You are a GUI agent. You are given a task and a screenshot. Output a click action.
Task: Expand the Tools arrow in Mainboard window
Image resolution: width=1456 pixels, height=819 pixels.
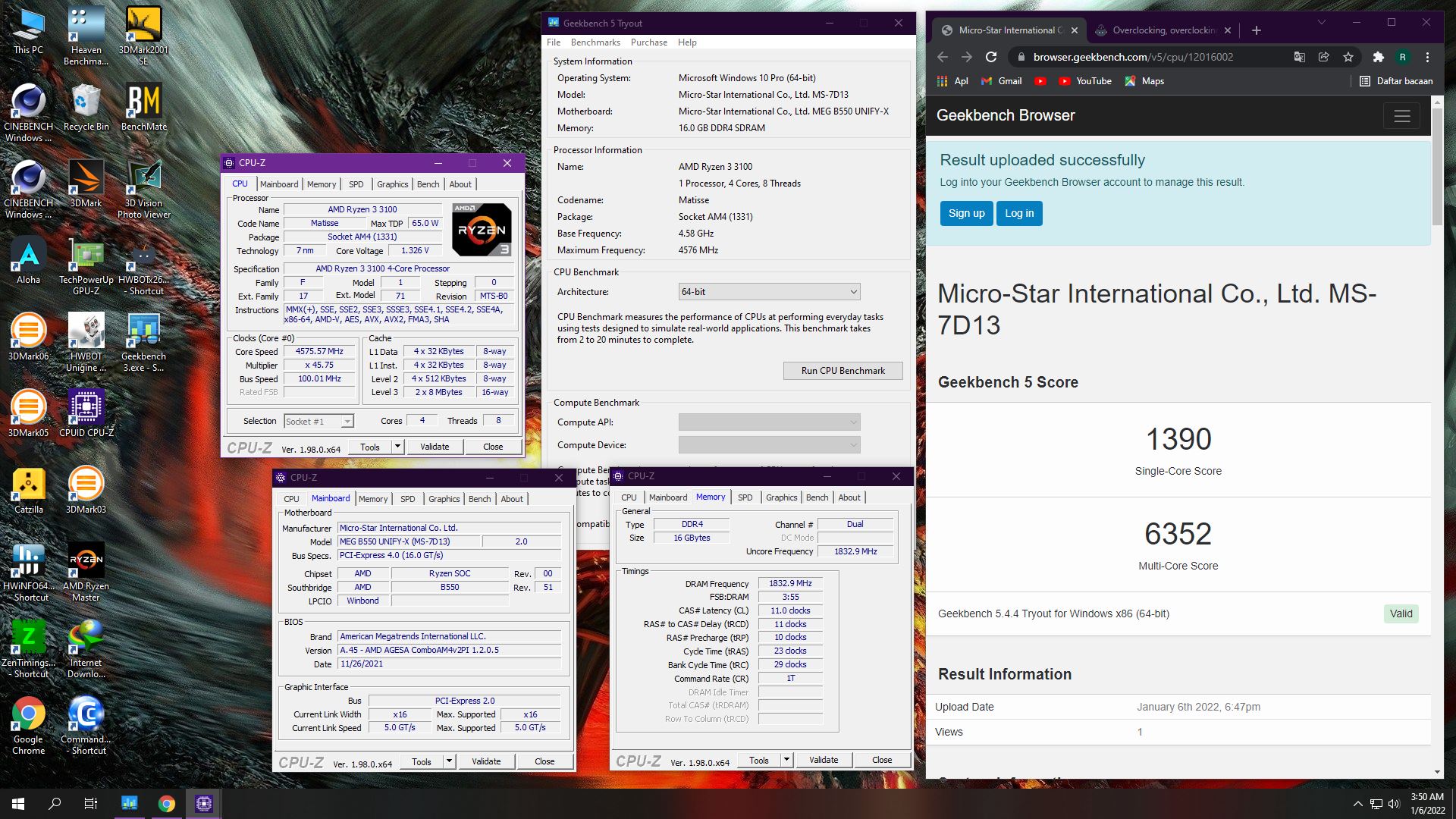click(449, 761)
